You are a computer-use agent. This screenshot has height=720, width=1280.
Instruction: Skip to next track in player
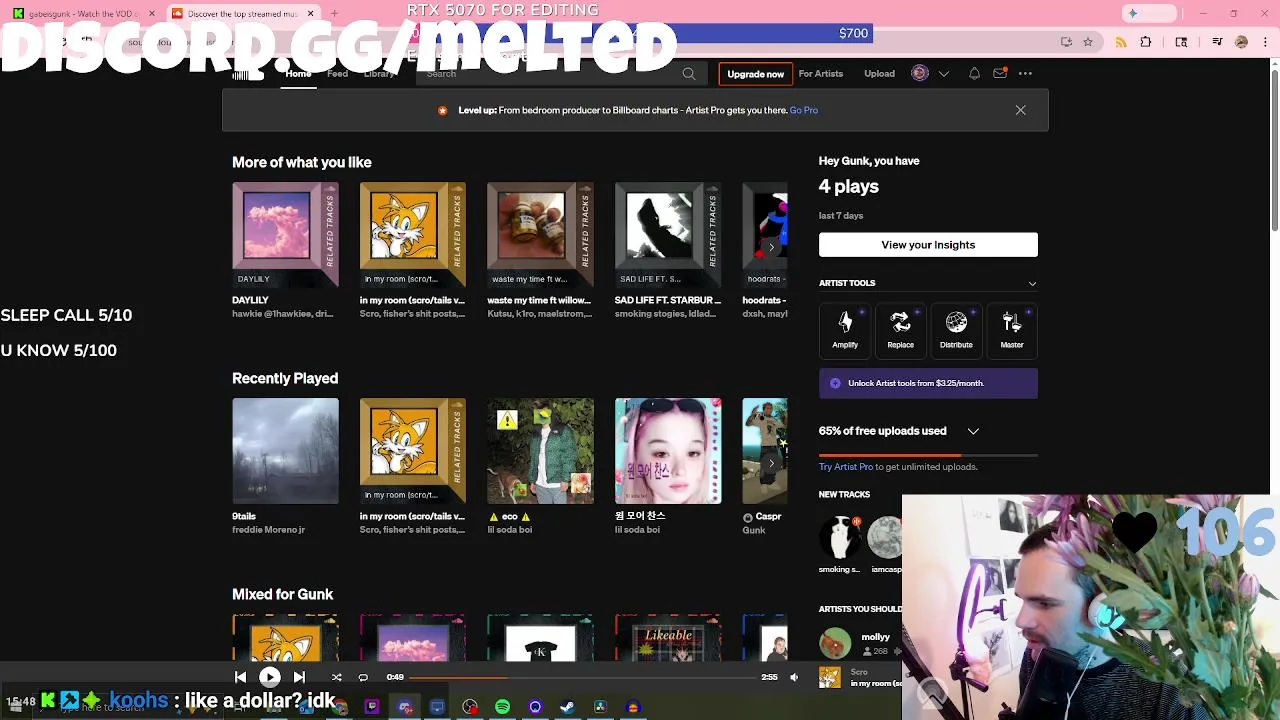coord(298,677)
